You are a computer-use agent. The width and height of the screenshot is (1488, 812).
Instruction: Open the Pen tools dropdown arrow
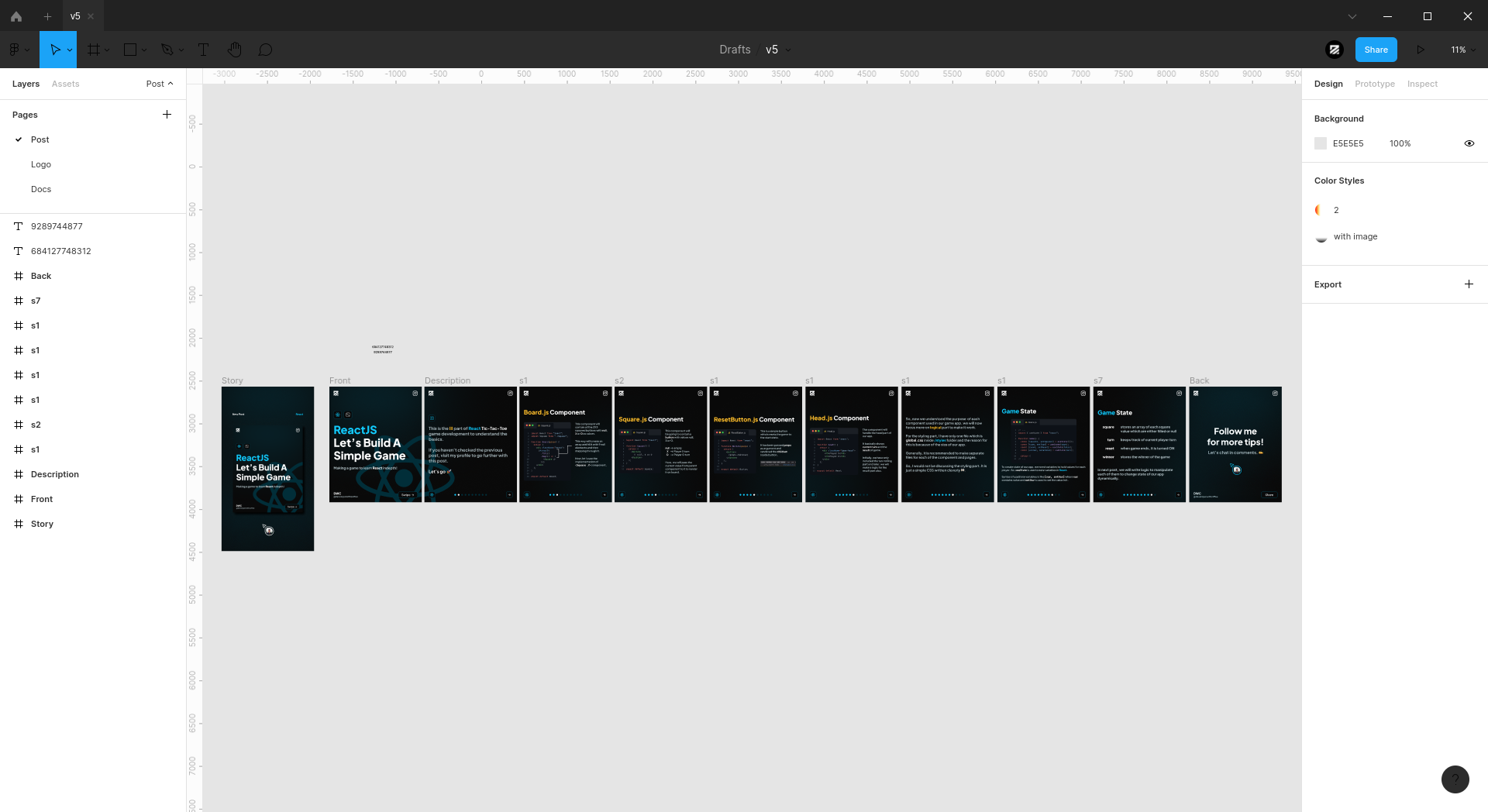click(181, 50)
